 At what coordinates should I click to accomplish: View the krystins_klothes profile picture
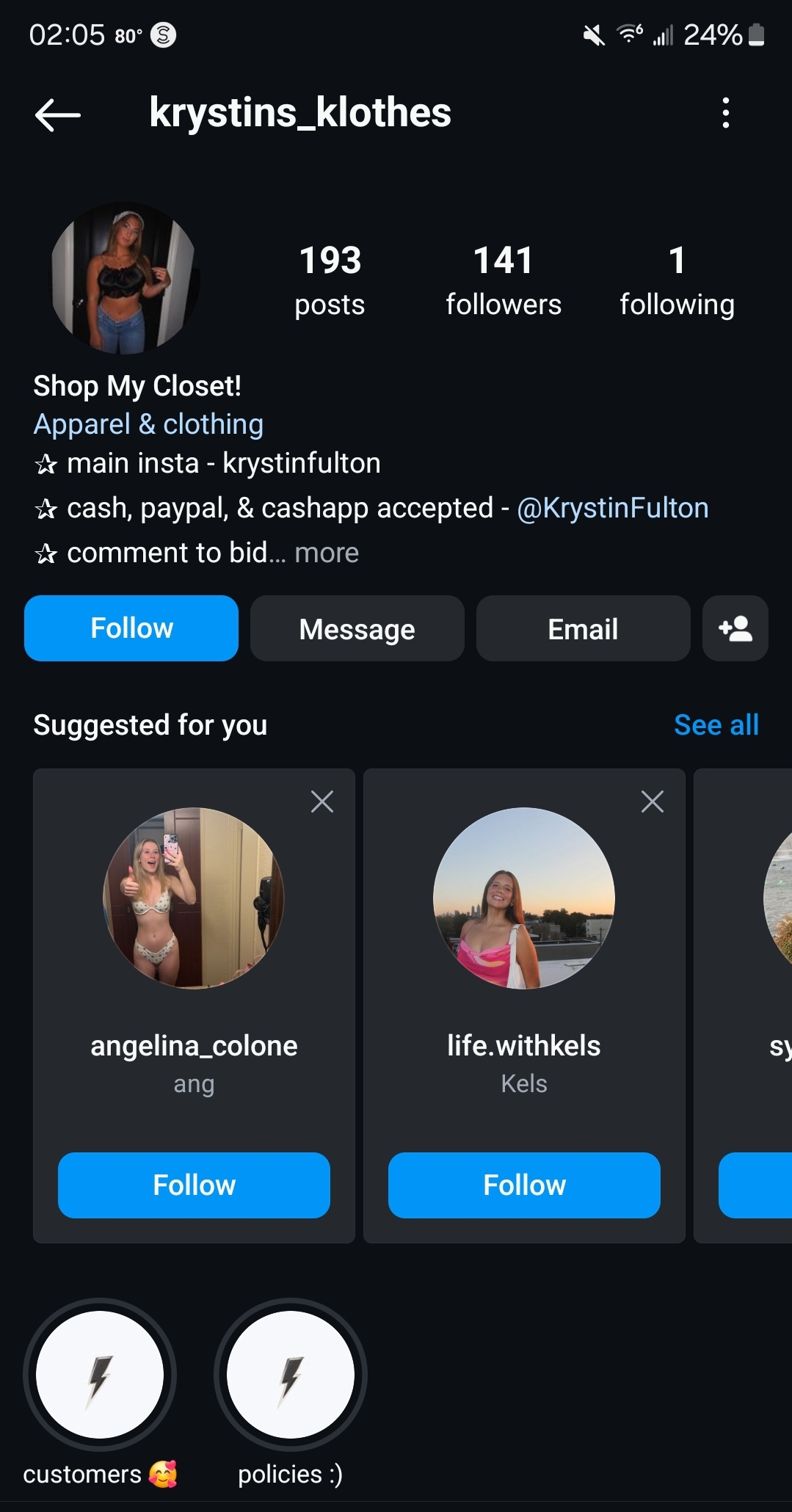pos(125,278)
